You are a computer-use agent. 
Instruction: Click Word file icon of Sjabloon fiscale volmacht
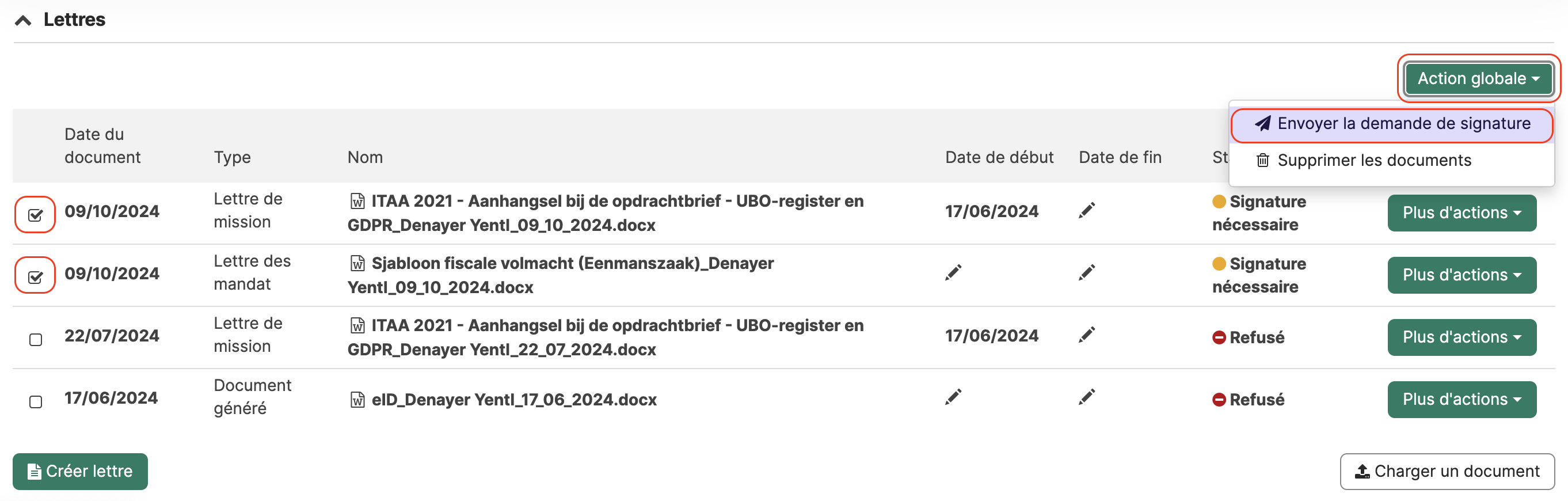pos(357,263)
